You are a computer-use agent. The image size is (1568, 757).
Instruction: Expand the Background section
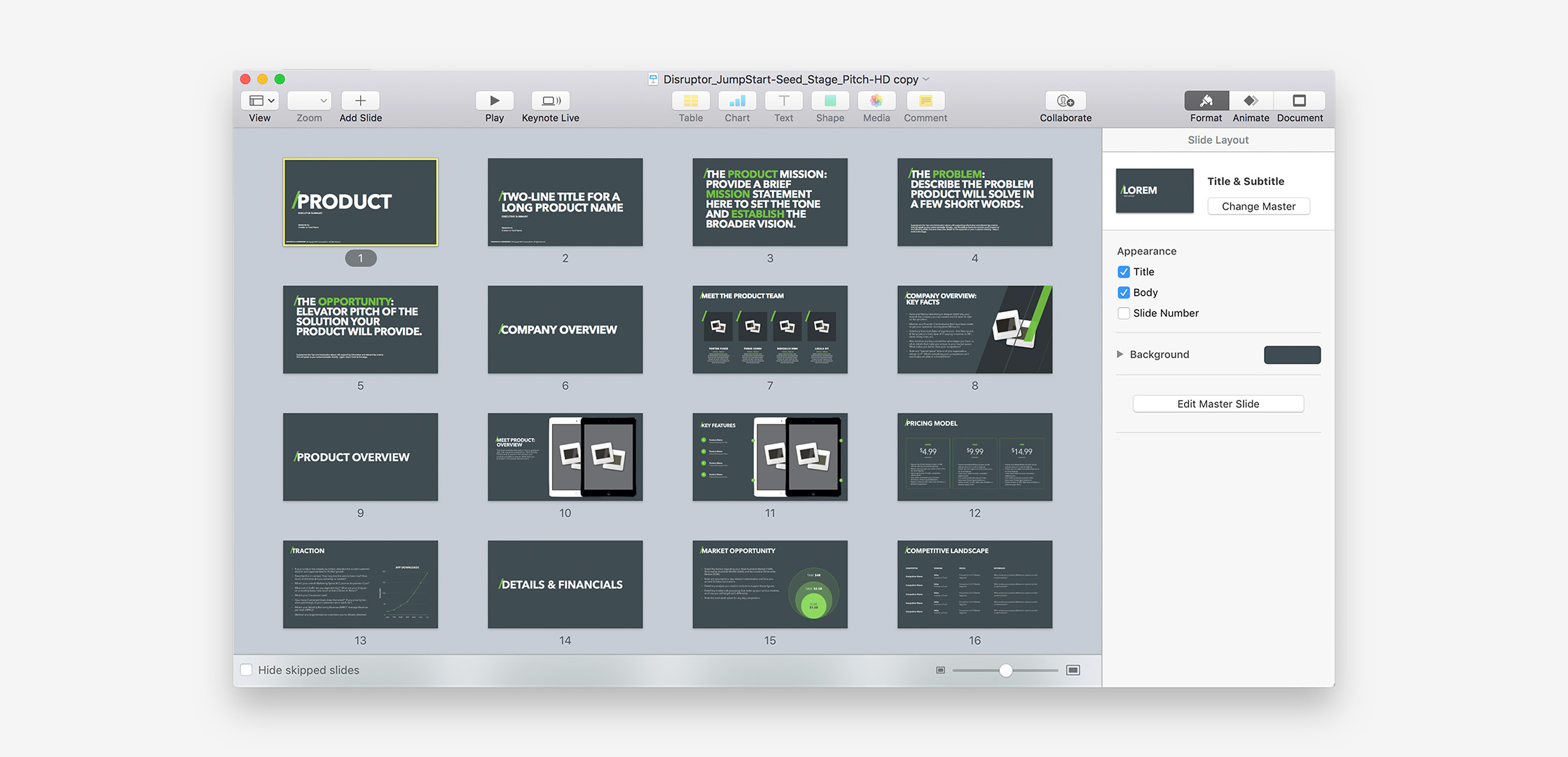point(1120,354)
